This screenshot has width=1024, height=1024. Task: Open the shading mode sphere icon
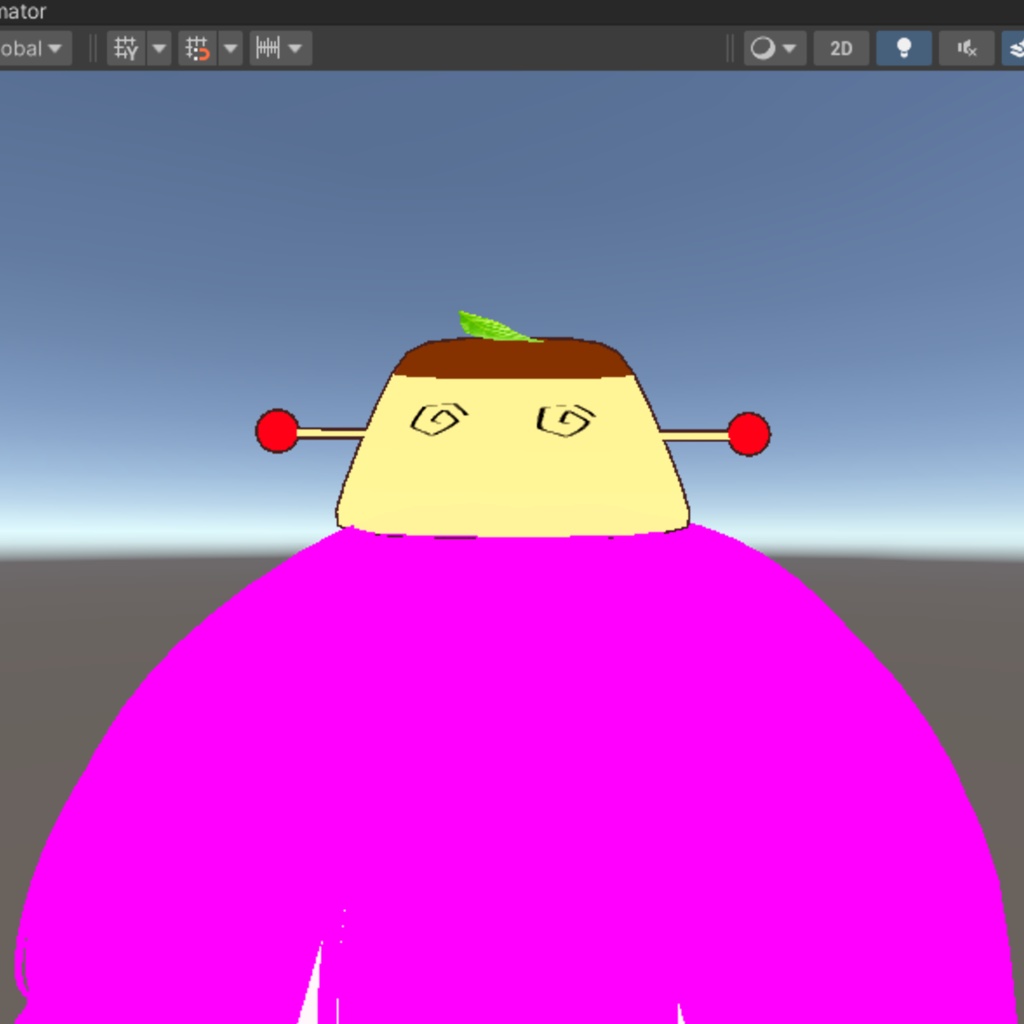[763, 48]
